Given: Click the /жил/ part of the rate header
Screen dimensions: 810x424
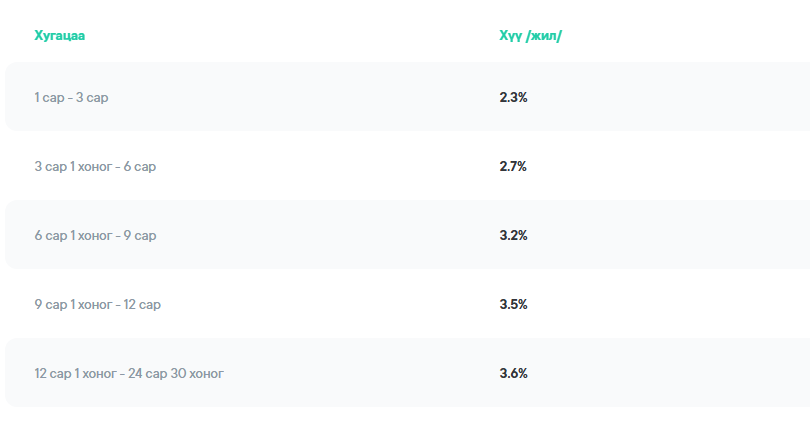Looking at the screenshot, I should (x=544, y=36).
